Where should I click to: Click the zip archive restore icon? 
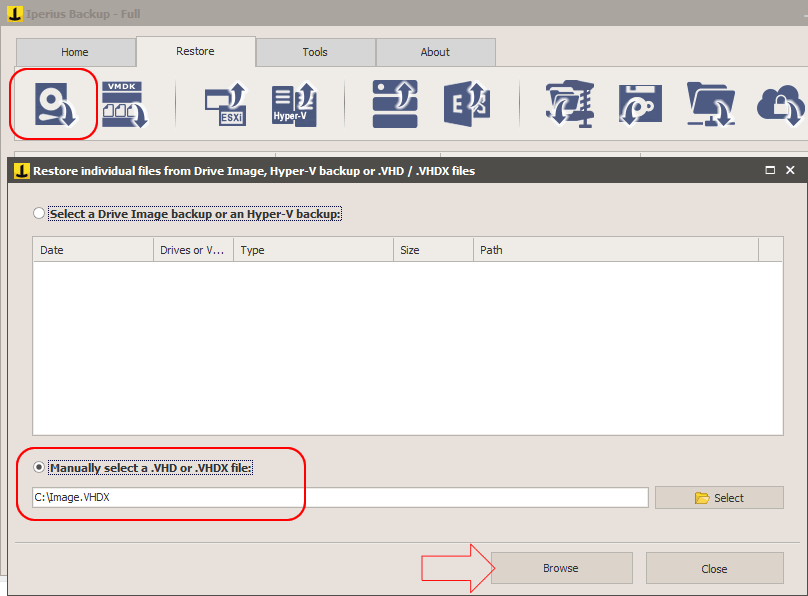pos(568,105)
